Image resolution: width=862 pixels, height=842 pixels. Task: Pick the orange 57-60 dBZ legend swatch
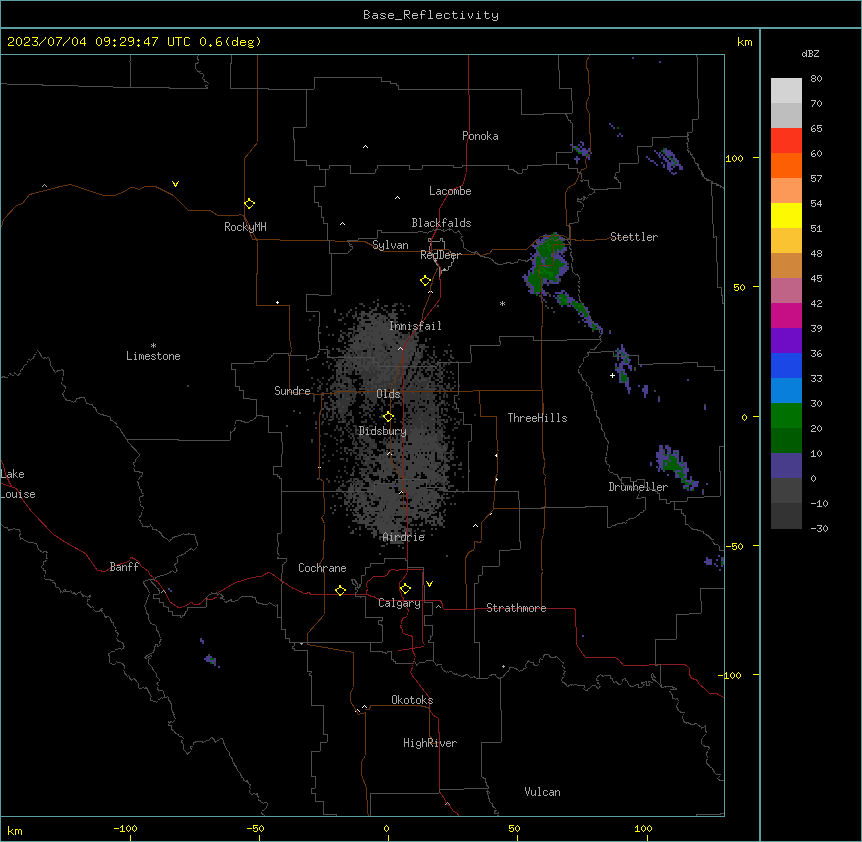point(786,165)
